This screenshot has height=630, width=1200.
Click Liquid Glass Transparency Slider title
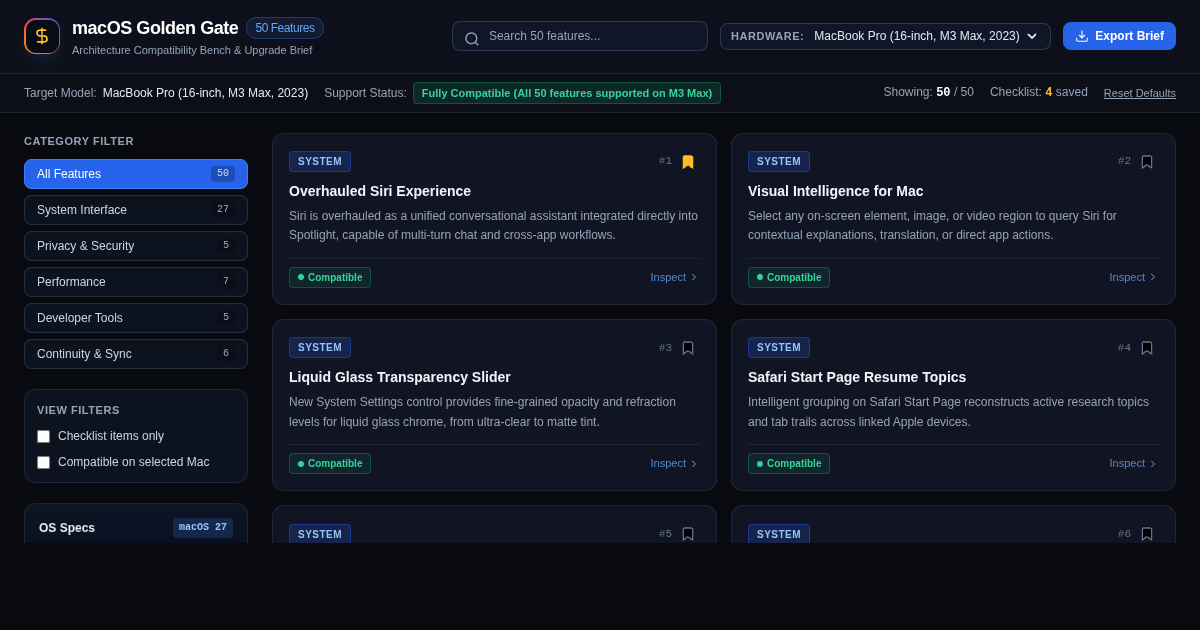point(400,377)
